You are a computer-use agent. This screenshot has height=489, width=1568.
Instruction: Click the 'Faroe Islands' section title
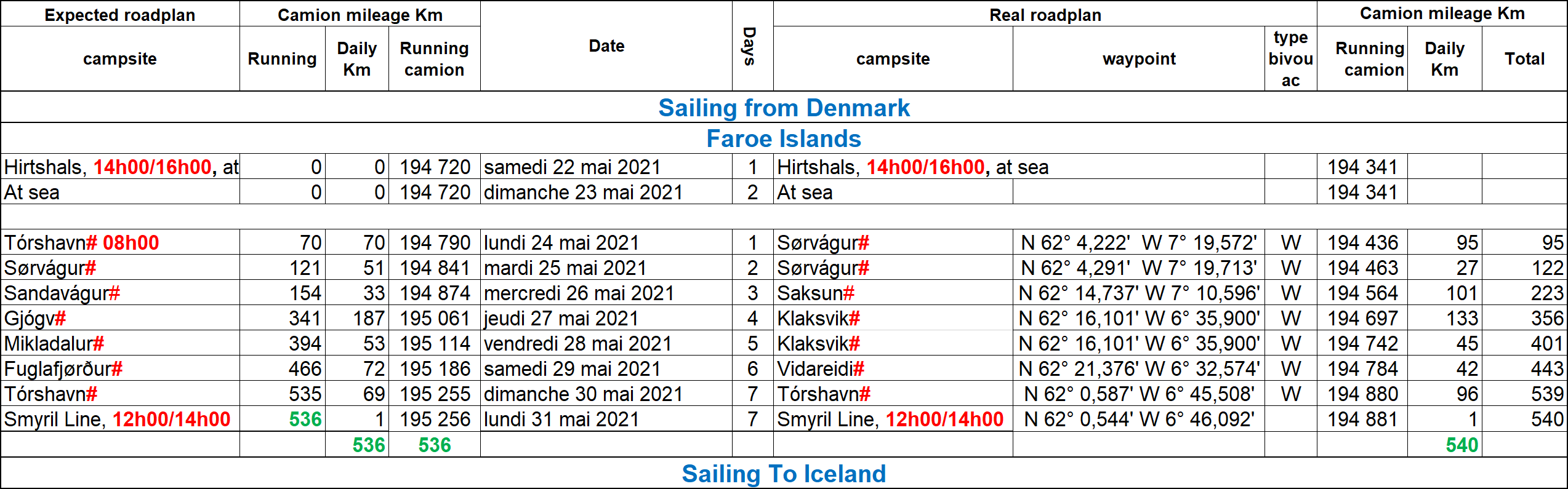[x=784, y=138]
